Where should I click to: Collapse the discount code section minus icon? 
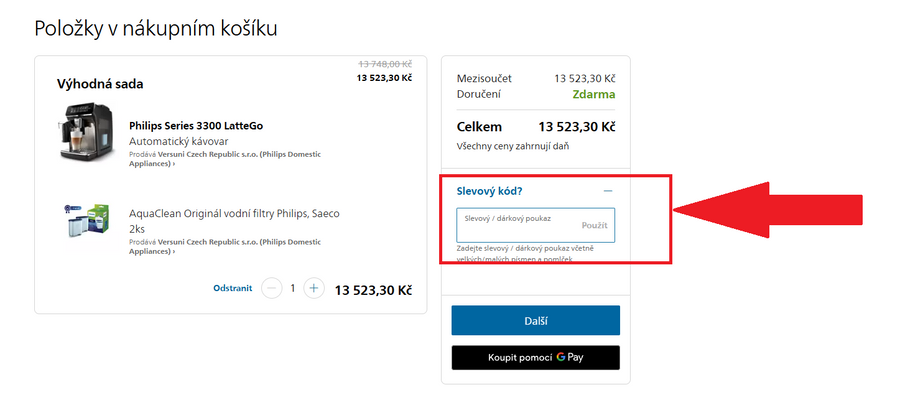point(608,190)
